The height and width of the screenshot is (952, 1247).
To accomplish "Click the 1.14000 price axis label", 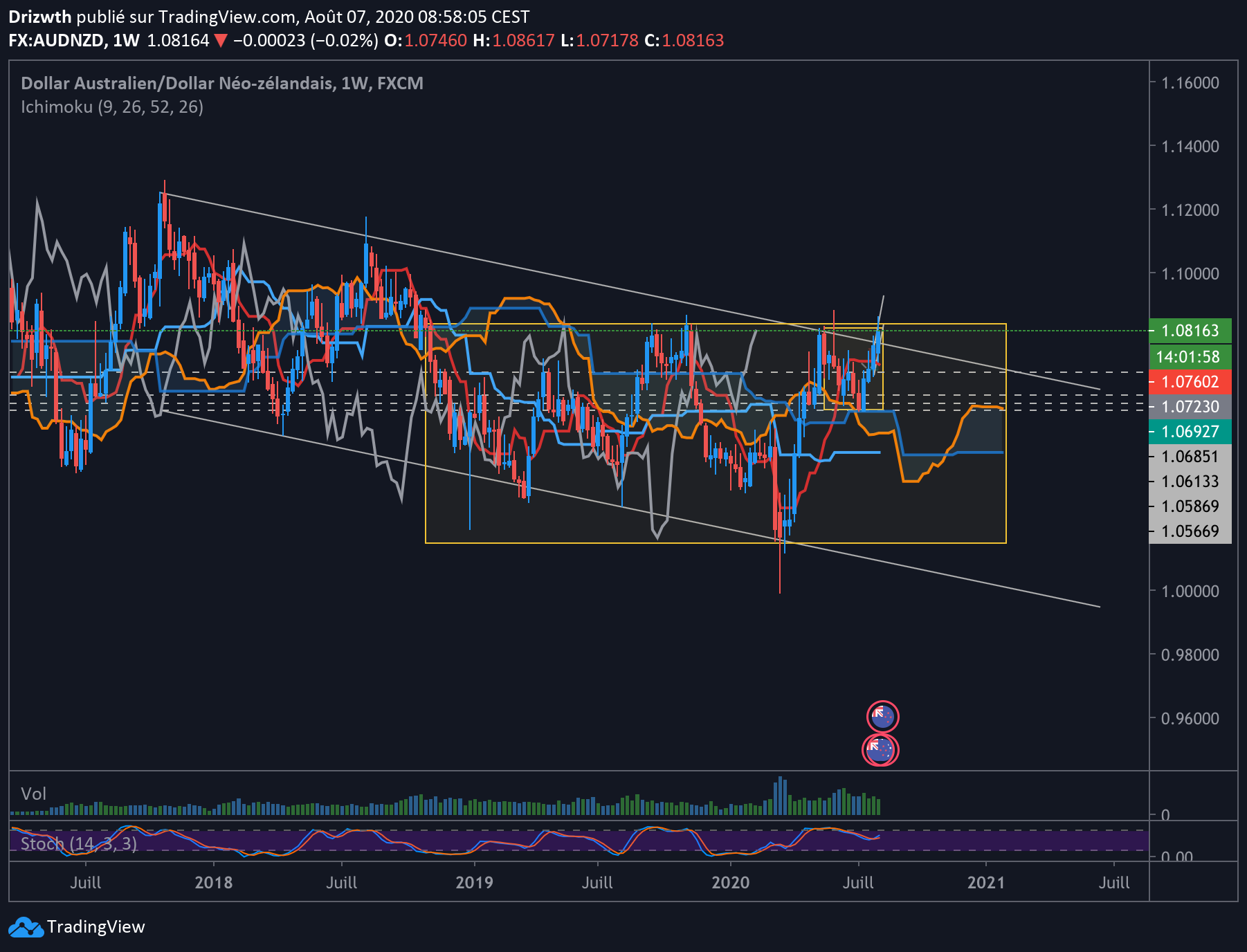I will point(1190,147).
